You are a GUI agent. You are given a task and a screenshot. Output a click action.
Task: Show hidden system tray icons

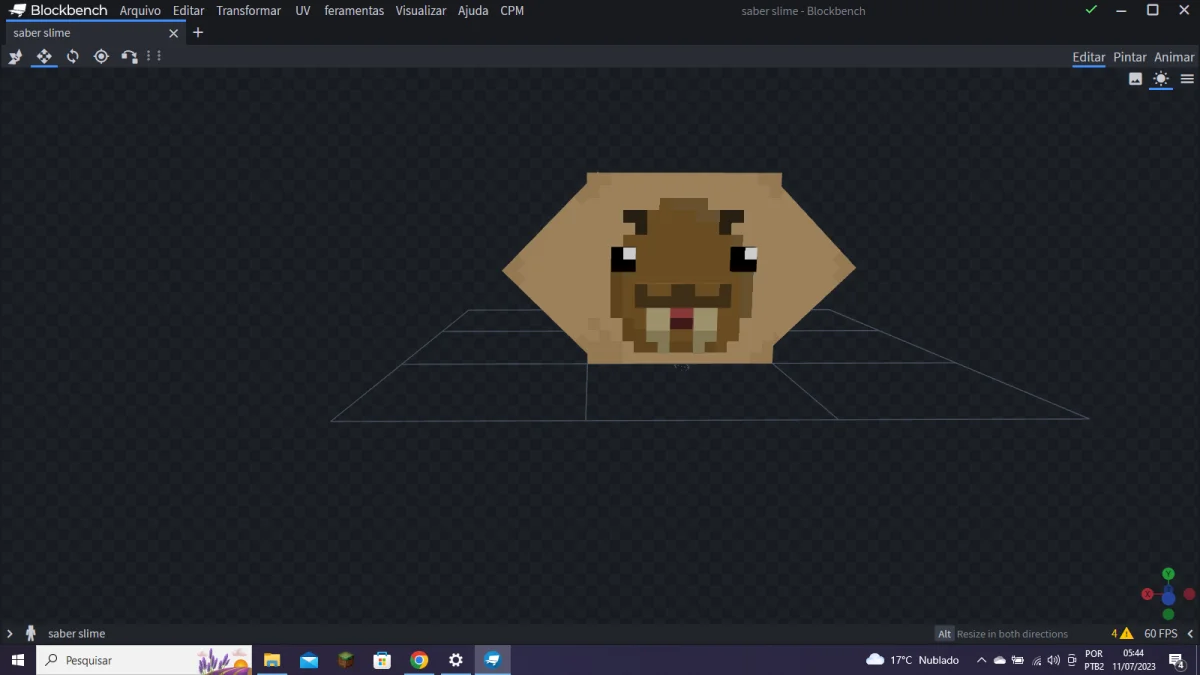tap(982, 660)
